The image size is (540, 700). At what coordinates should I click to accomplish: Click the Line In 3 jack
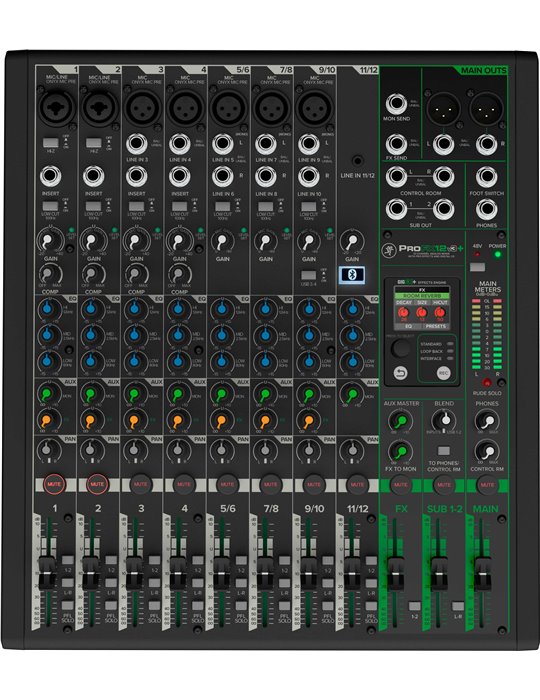coord(137,143)
